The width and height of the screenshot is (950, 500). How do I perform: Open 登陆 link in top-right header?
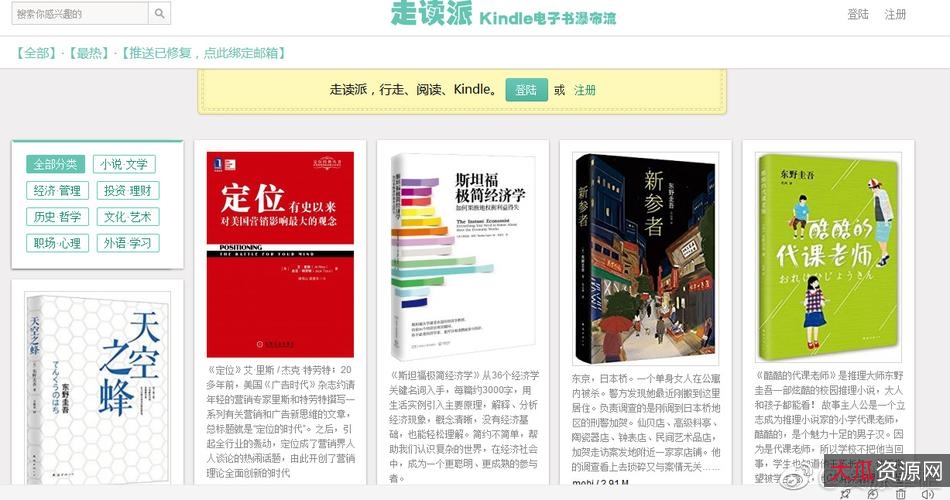858,14
